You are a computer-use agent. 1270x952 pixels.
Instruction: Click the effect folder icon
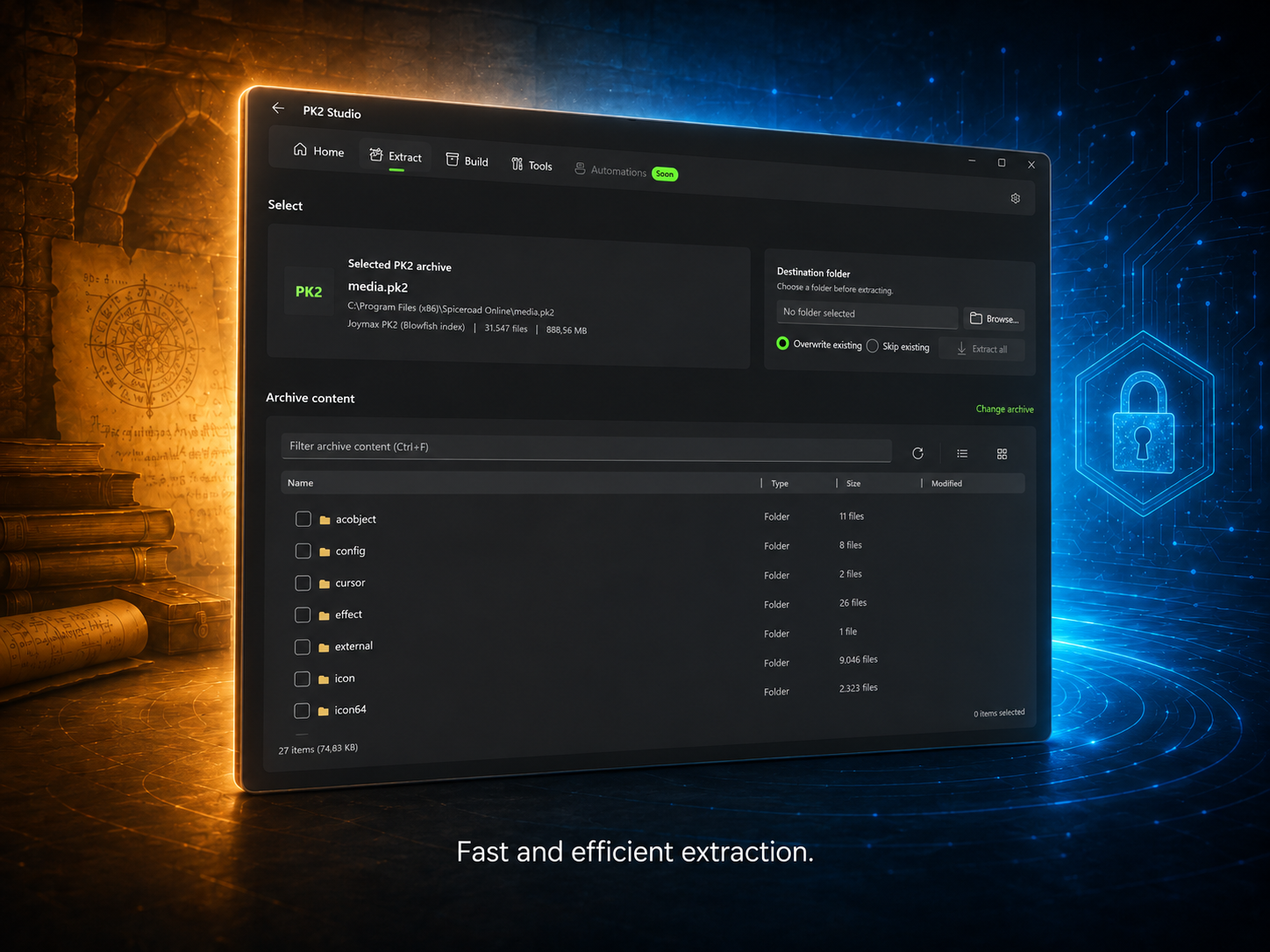click(324, 615)
